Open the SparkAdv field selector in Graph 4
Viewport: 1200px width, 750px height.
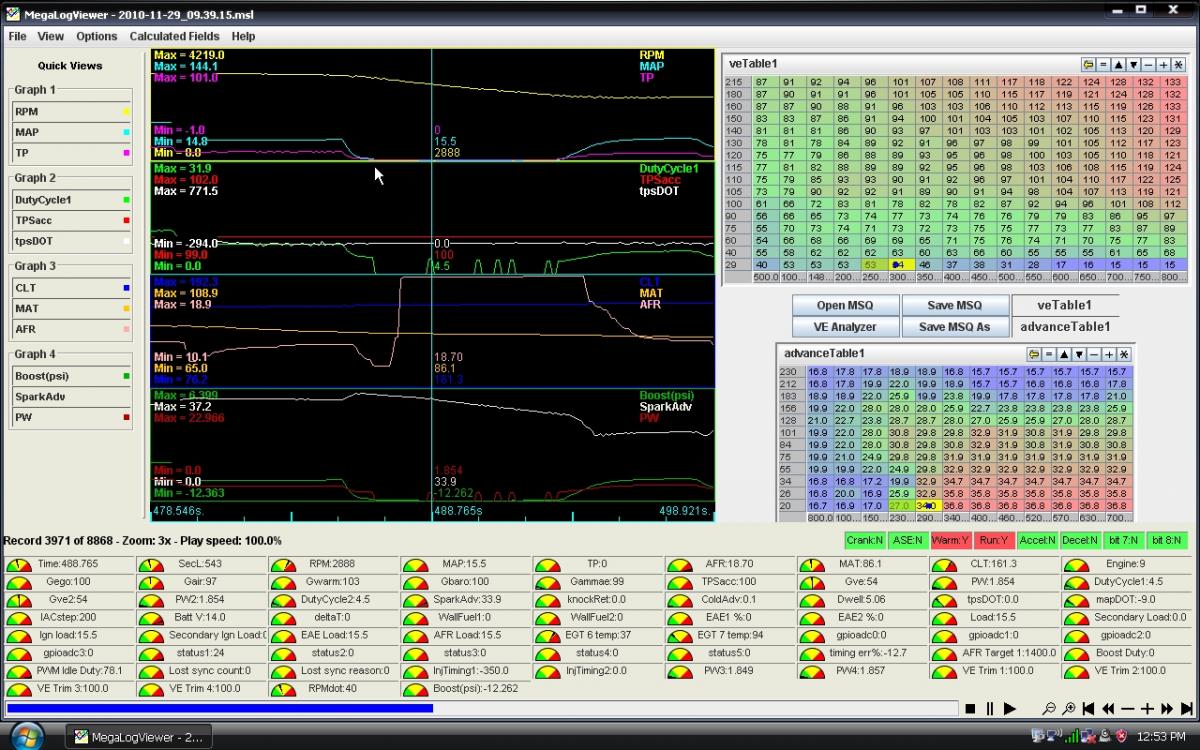click(x=71, y=397)
